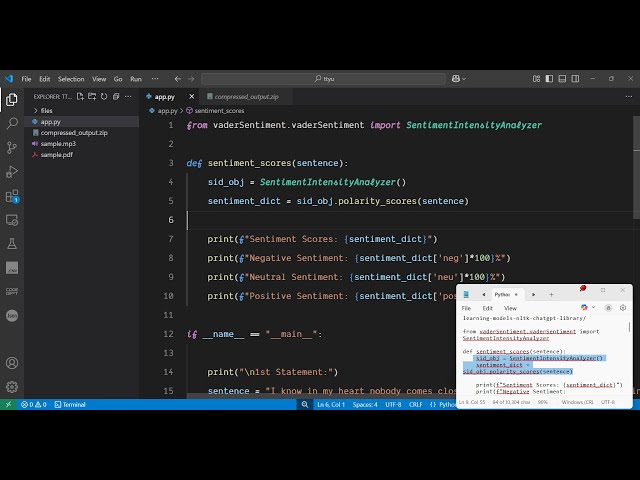640x480 pixels.
Task: Open remote window from status bar
Action: click(8, 404)
